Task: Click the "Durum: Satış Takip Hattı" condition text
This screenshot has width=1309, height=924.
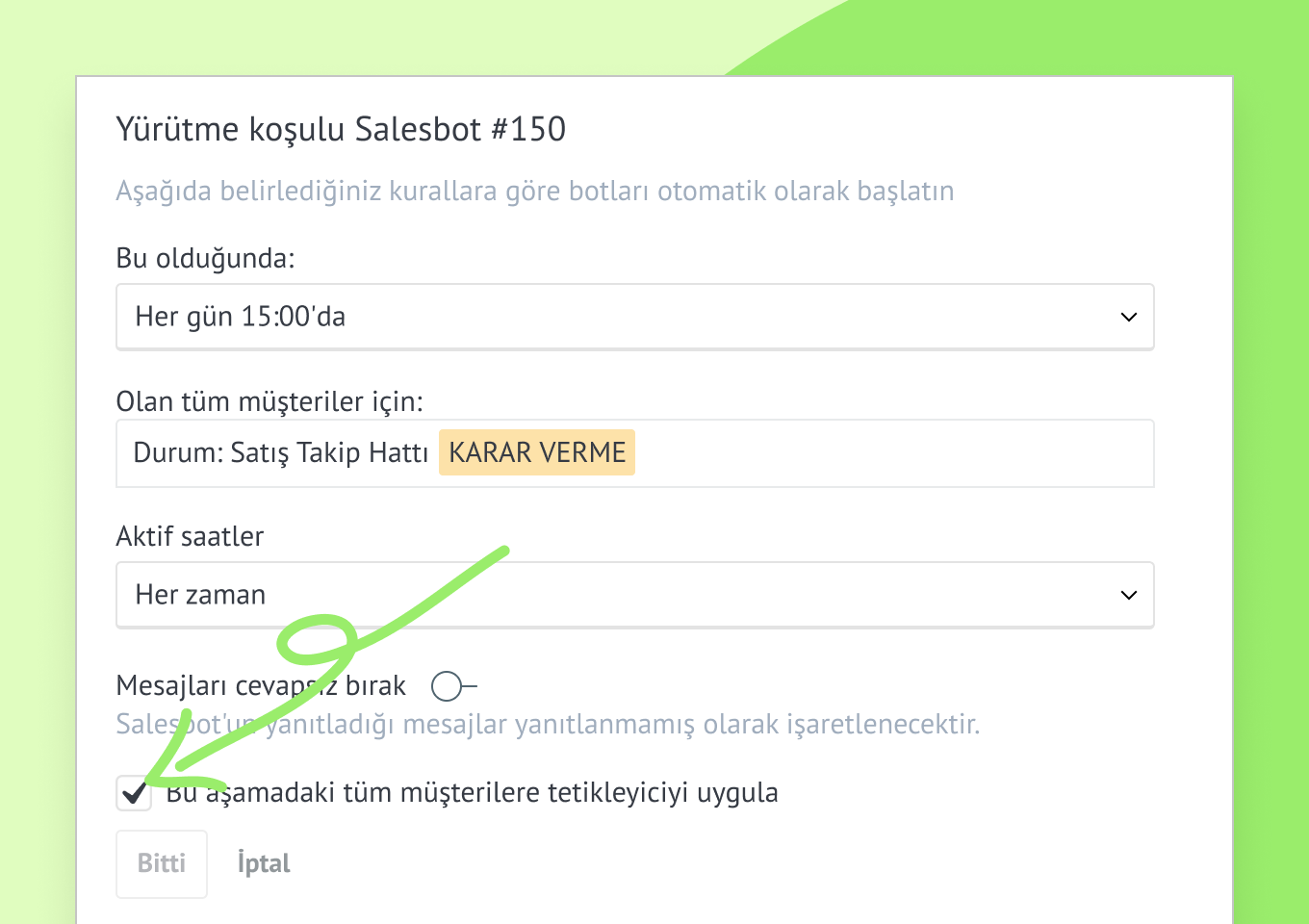Action: (x=280, y=452)
